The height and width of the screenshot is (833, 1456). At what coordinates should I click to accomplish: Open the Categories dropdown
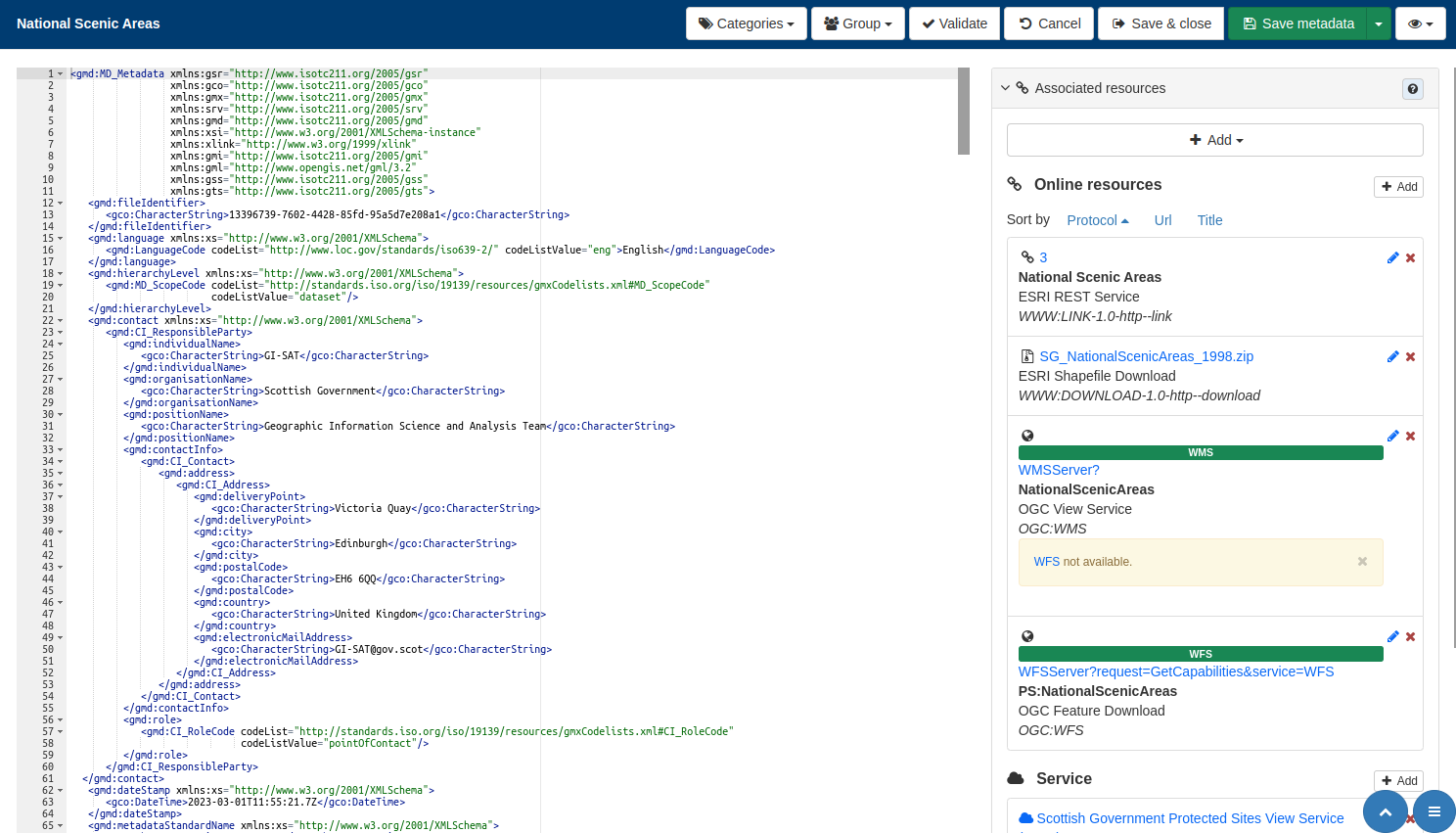(747, 23)
